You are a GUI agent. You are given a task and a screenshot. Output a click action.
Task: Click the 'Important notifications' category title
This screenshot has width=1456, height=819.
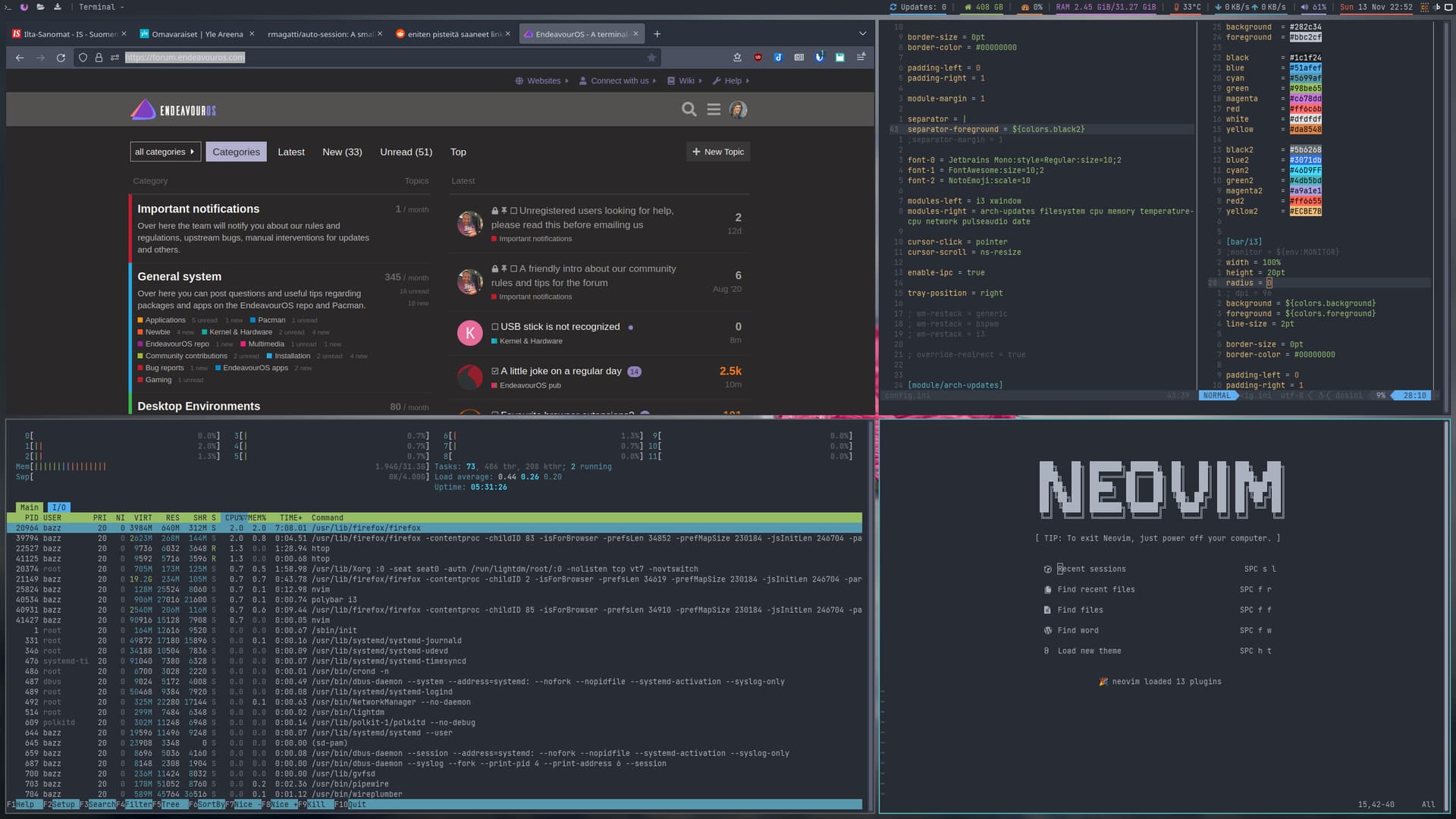(199, 209)
